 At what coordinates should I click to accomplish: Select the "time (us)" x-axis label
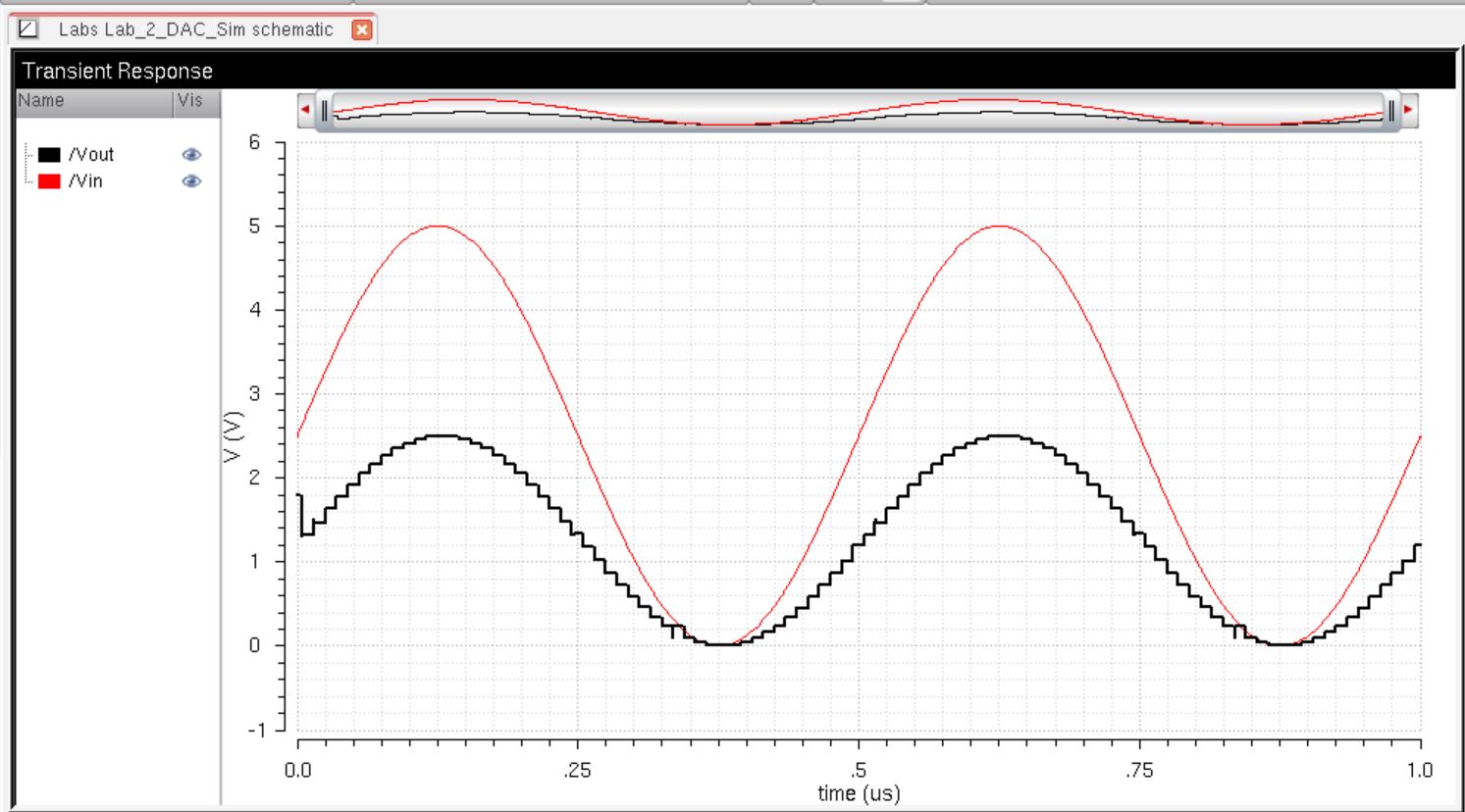(x=859, y=793)
